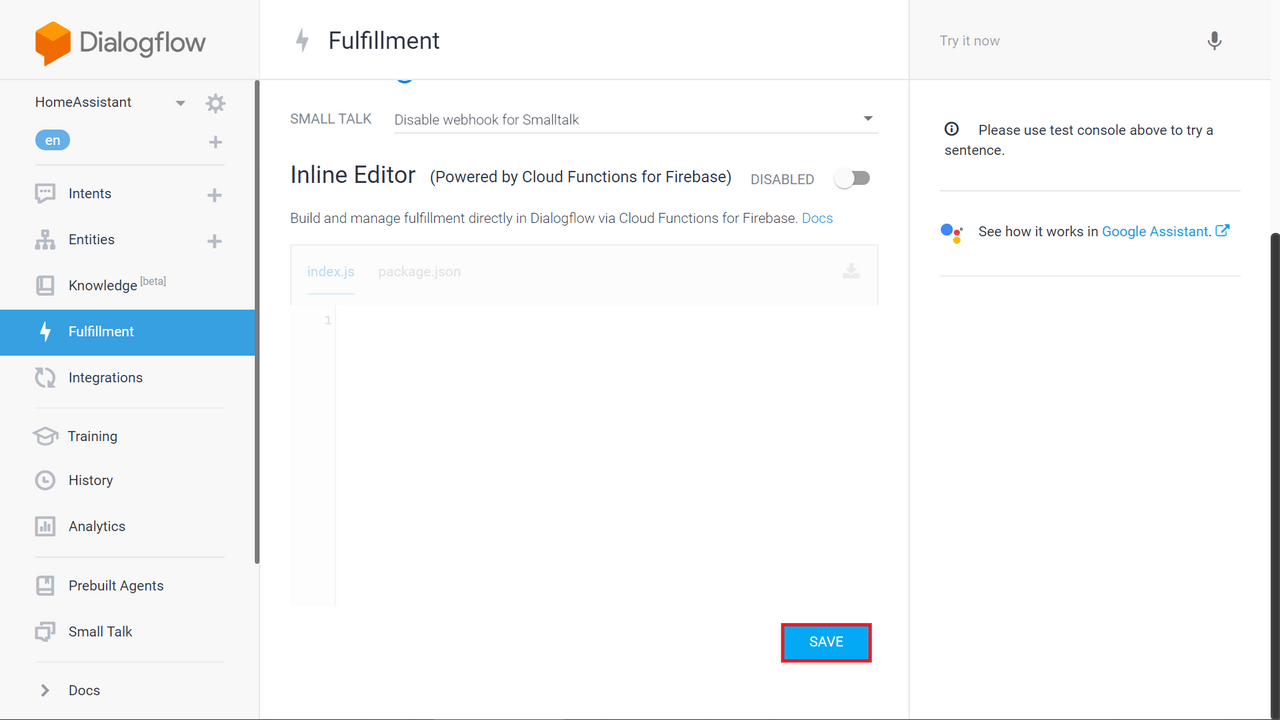Click the info icon beside the test console hint
Screen dimensions: 1280x720
952,130
